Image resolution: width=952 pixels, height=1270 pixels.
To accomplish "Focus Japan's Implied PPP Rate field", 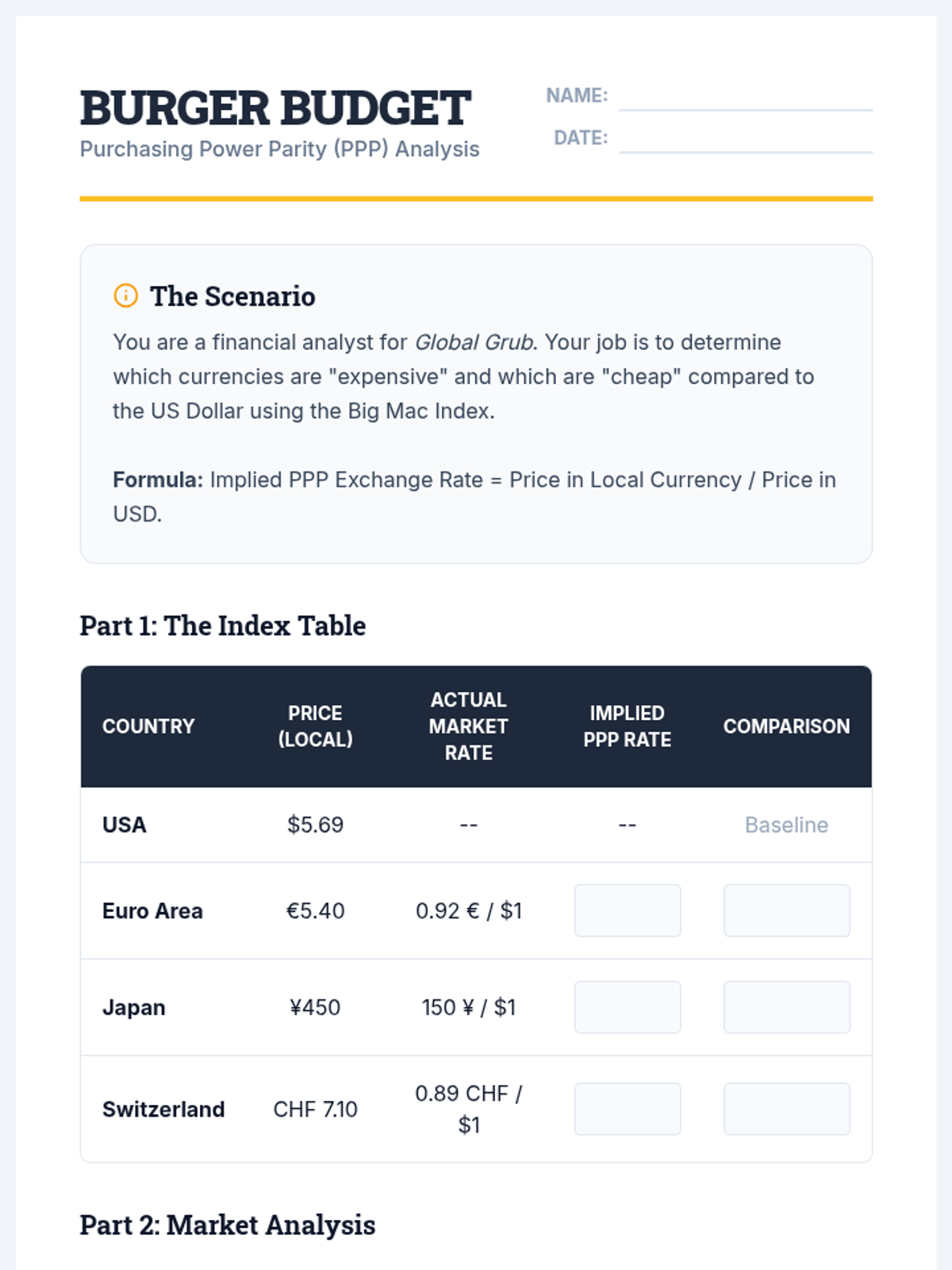I will click(627, 1007).
